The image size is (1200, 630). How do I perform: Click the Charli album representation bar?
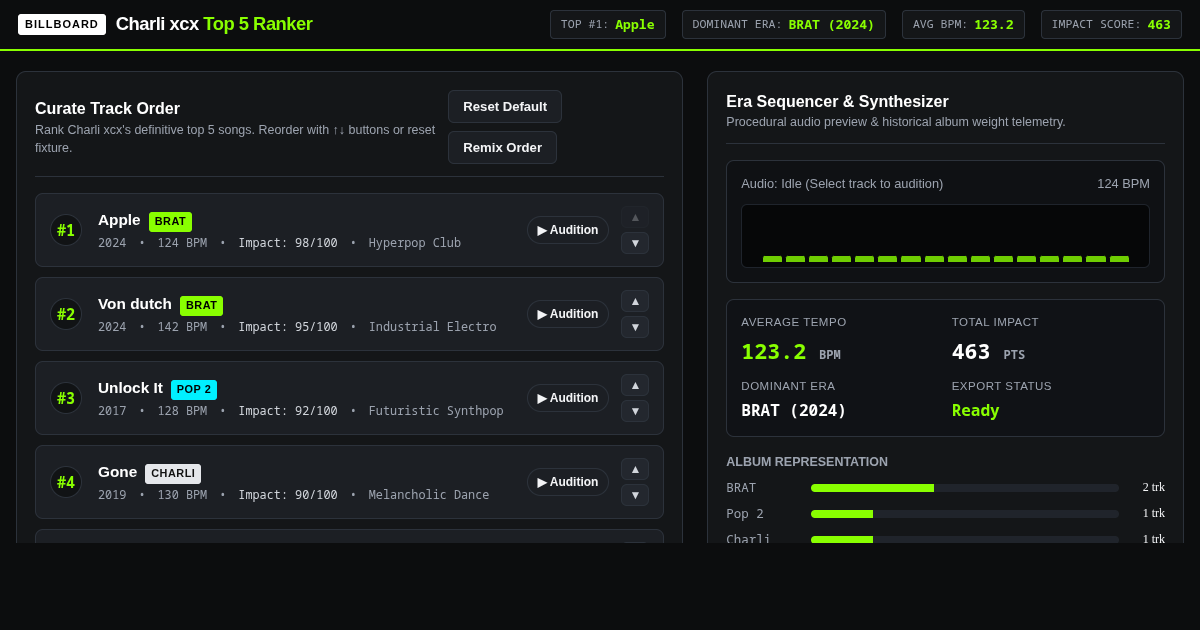965,540
